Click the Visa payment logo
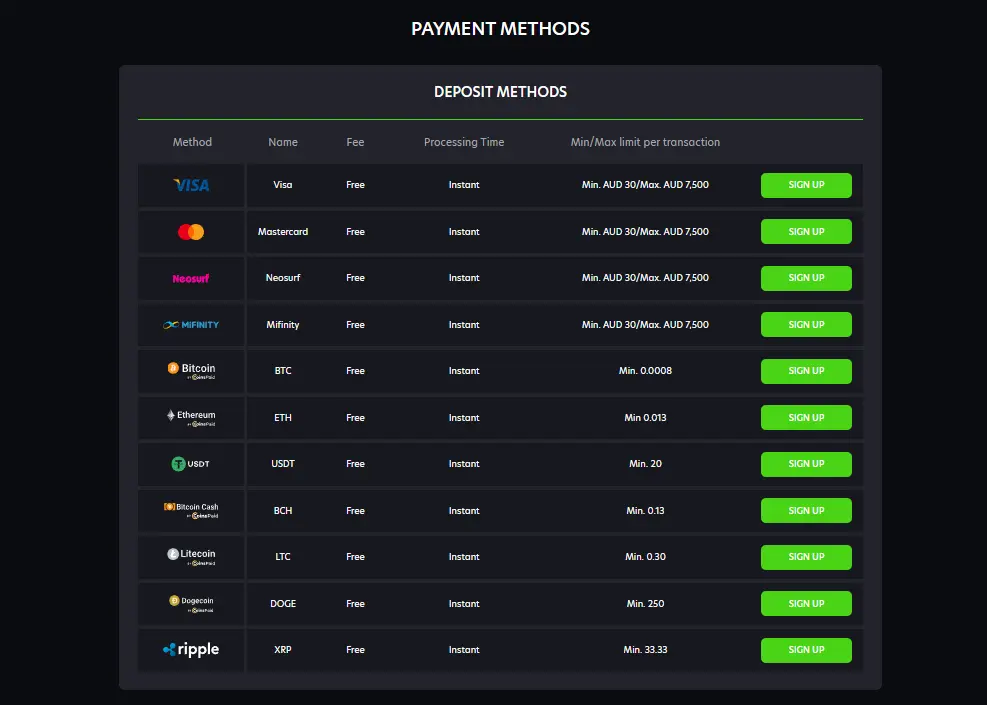The width and height of the screenshot is (987, 705). tap(191, 184)
